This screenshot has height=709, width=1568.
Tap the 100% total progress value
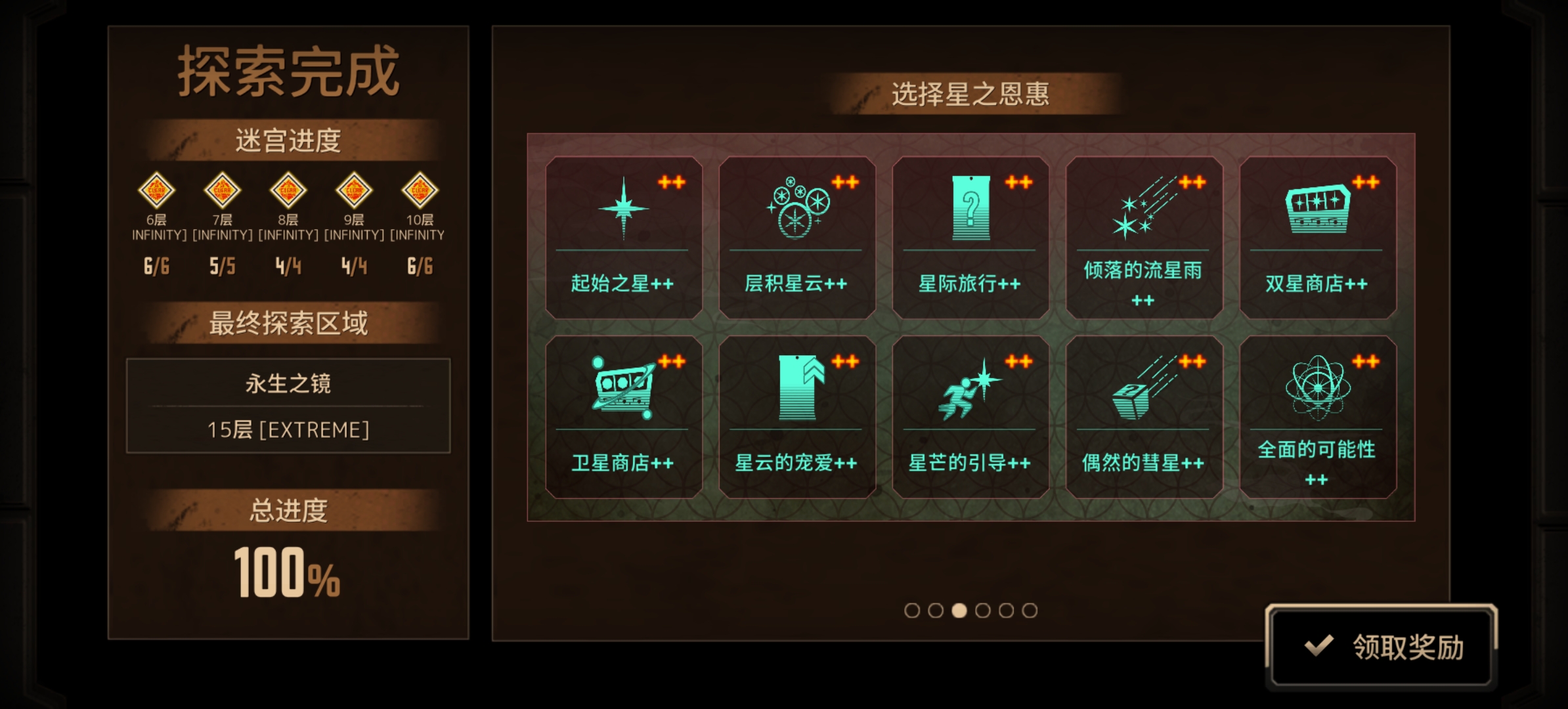click(x=287, y=573)
